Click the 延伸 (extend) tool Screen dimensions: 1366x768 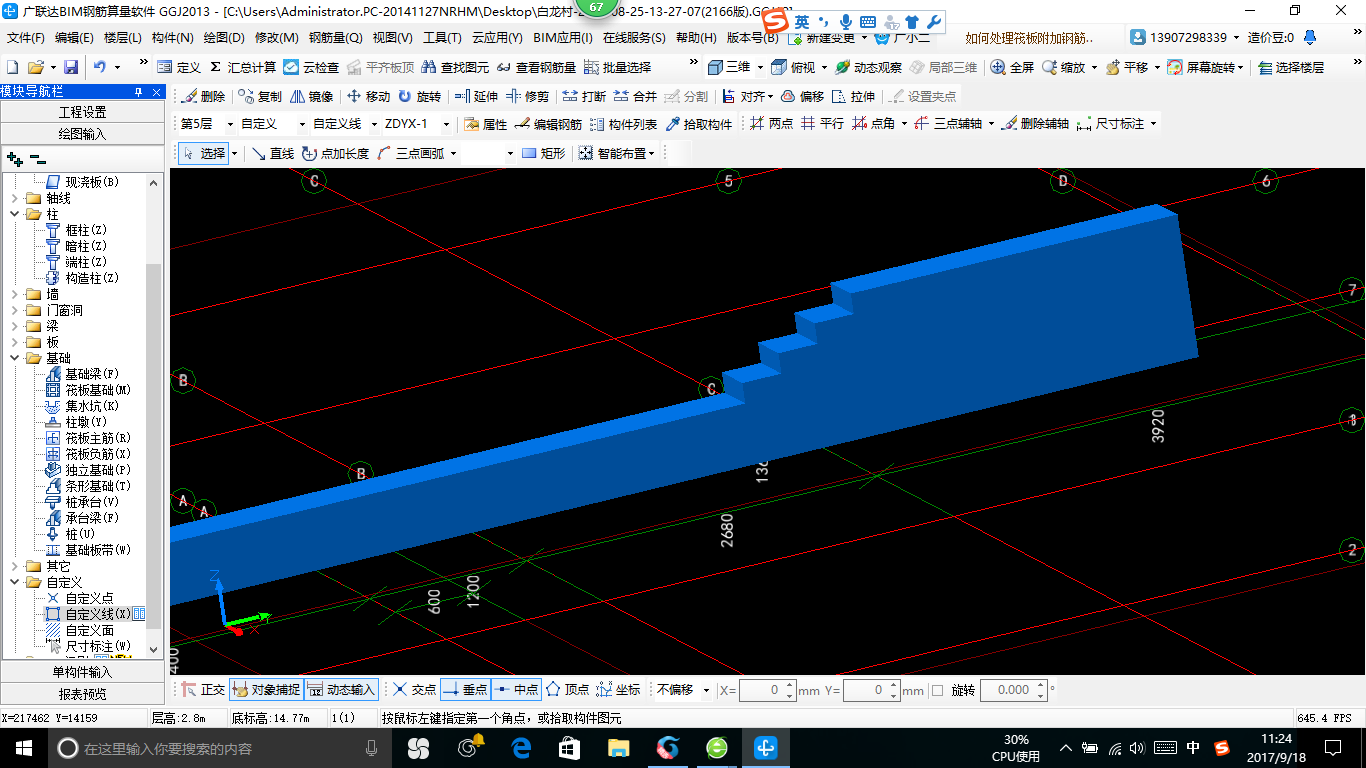click(476, 97)
